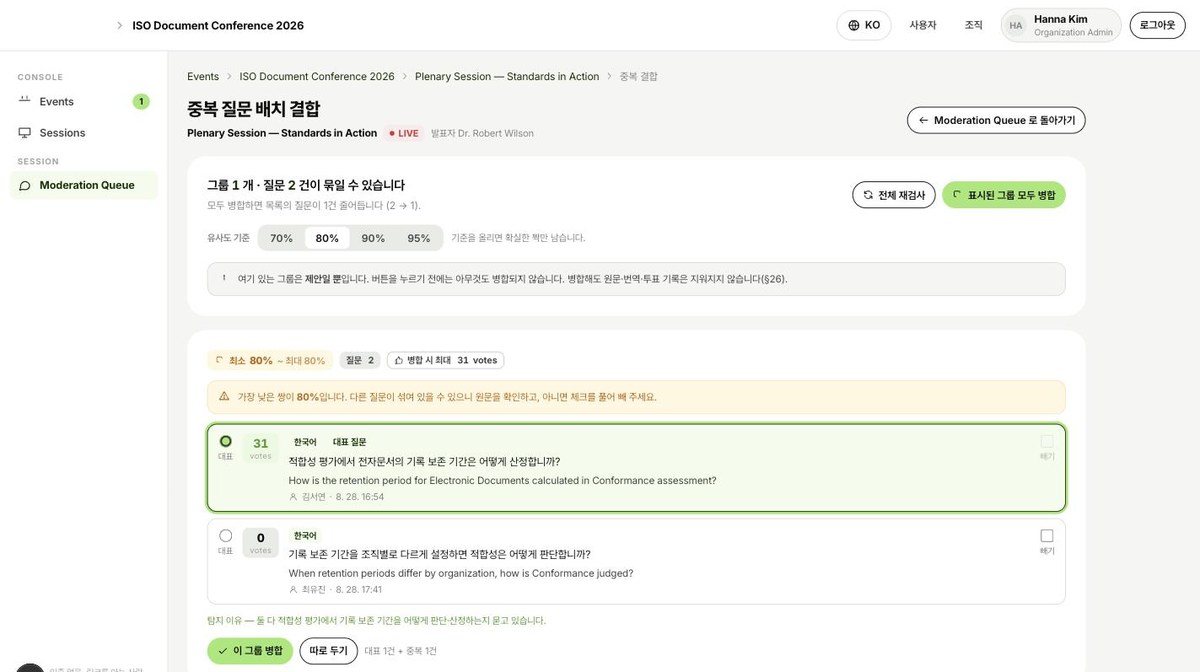Click the thumbs-up max votes badge
Viewport: 1200px width, 672px height.
[x=446, y=360]
